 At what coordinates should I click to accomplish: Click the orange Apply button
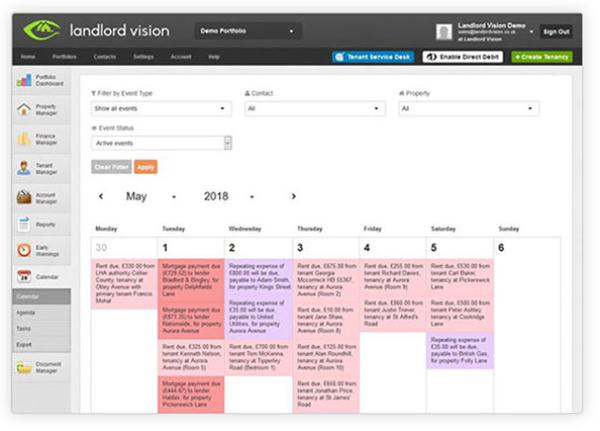[145, 167]
